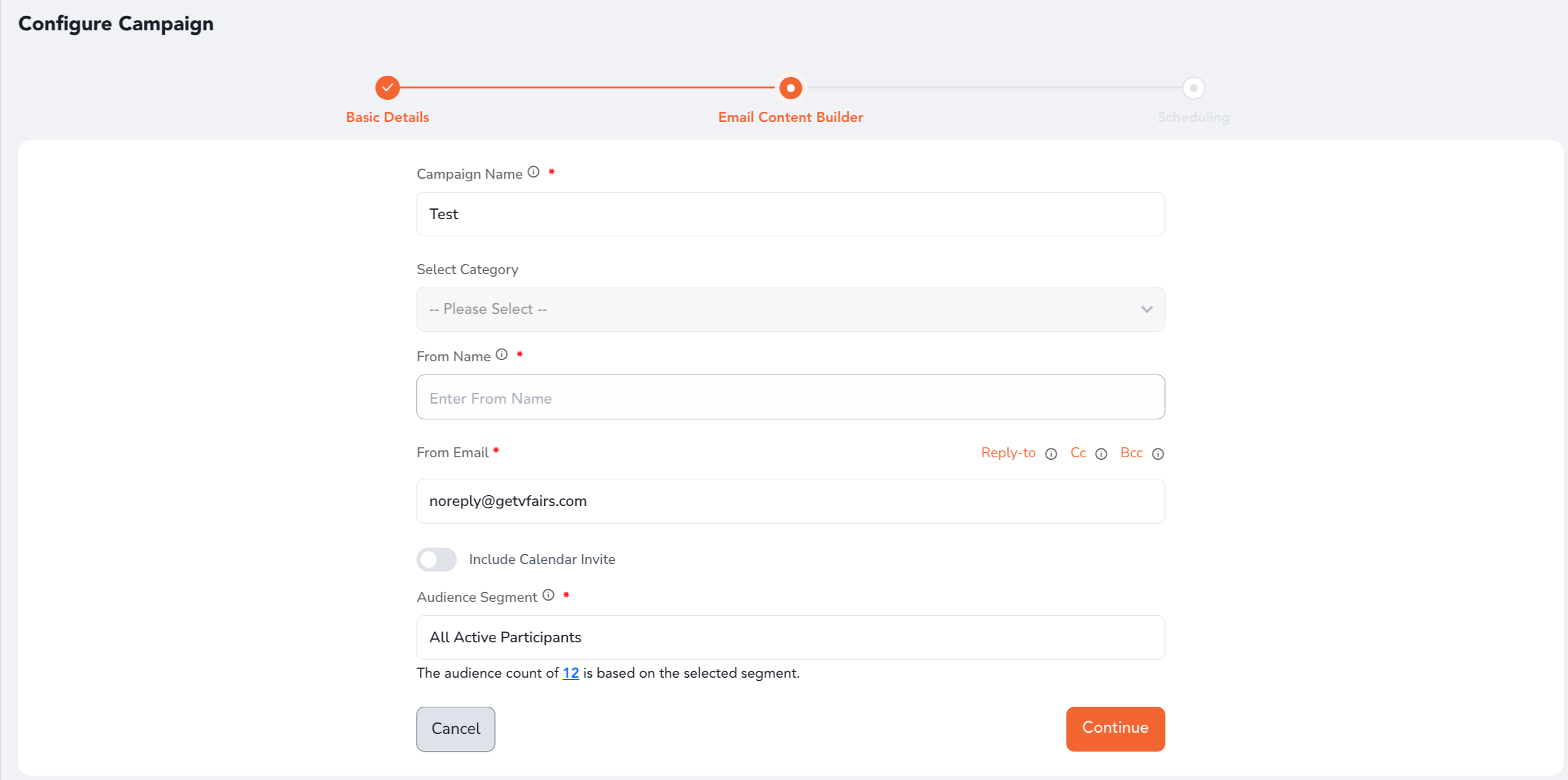The image size is (1568, 780).
Task: Click the Audience Segment info icon
Action: pyautogui.click(x=548, y=595)
